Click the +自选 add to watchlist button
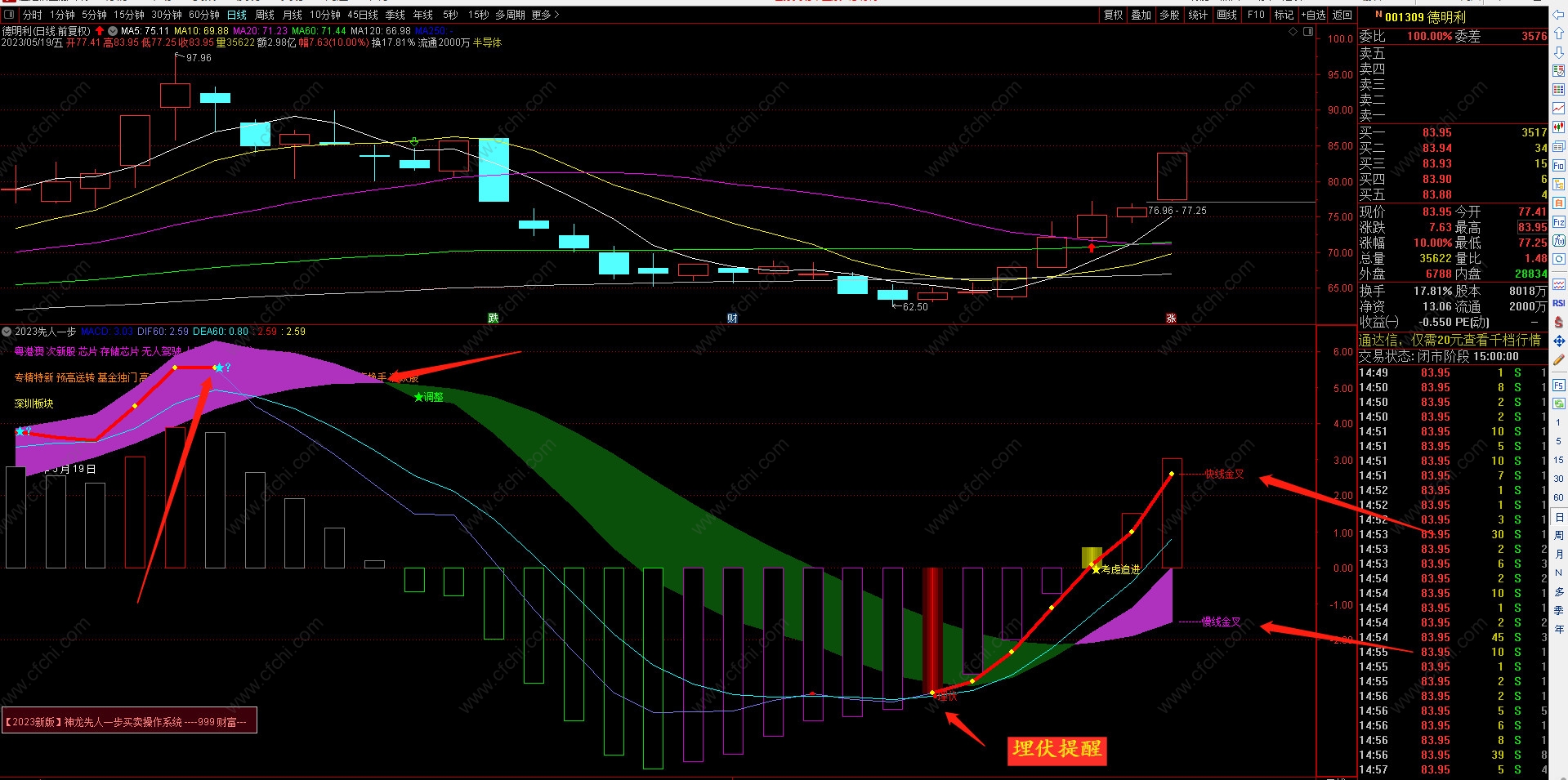The image size is (1568, 780). 1313,15
